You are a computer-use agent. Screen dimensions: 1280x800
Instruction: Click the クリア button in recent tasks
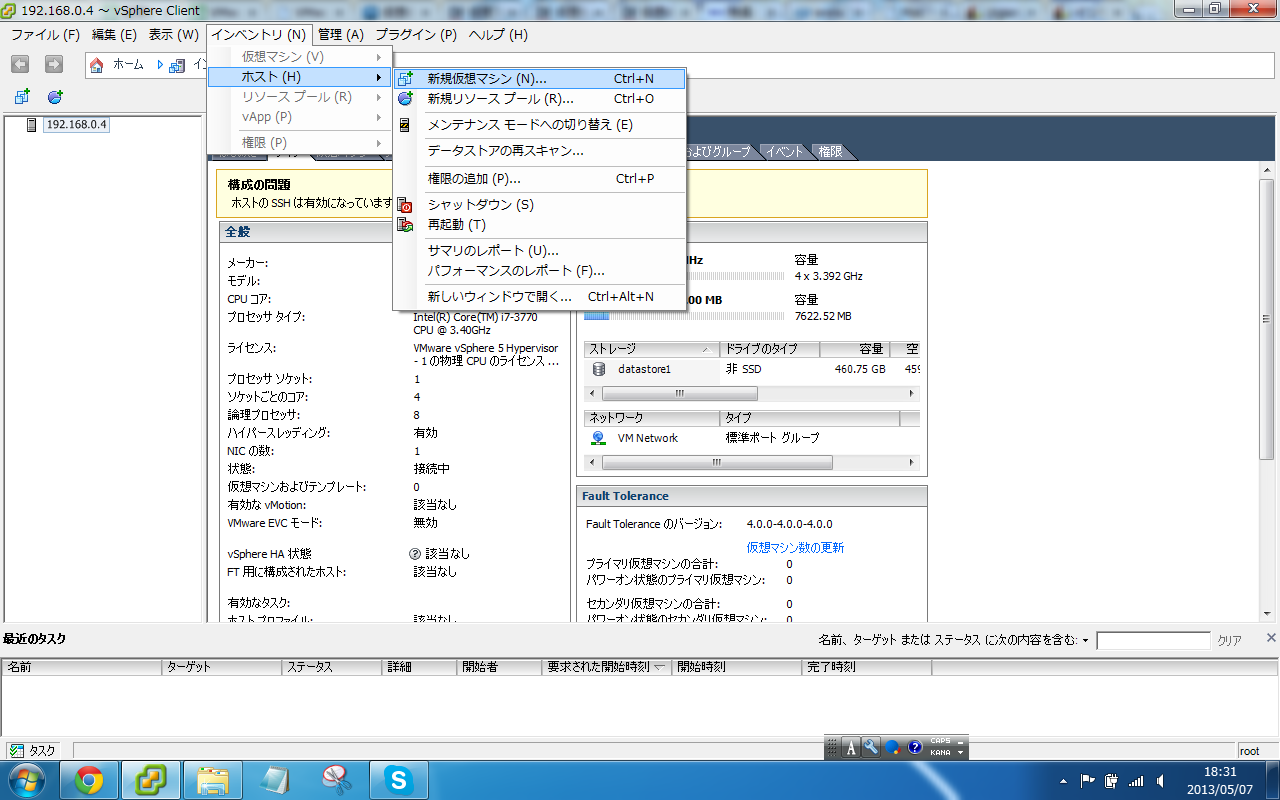(1230, 641)
